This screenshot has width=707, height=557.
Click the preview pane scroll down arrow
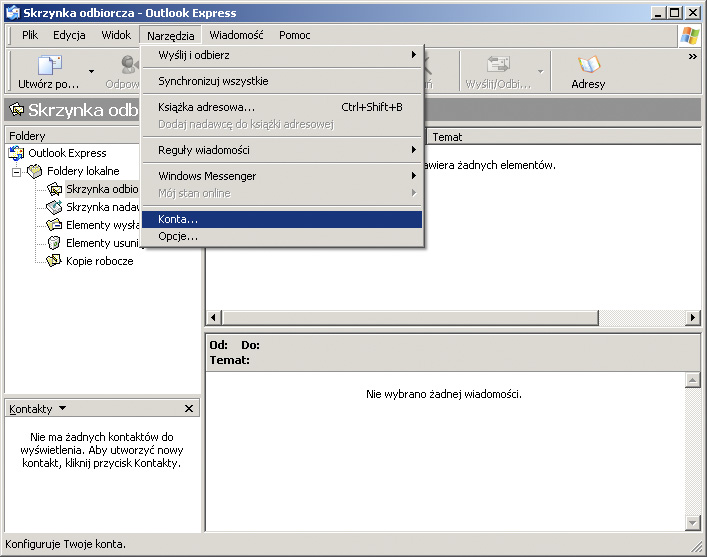[692, 523]
